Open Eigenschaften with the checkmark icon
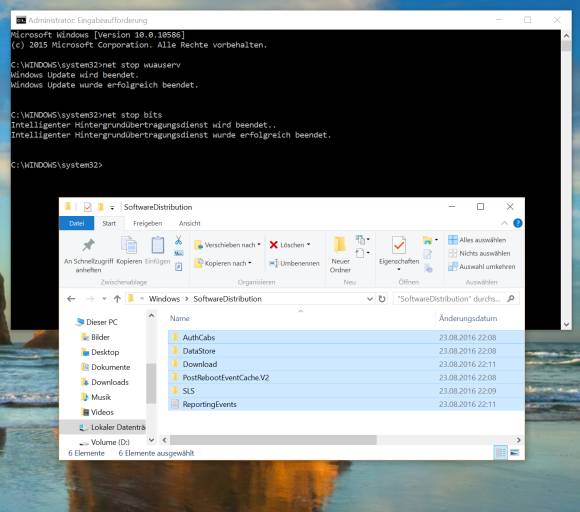Viewport: 580px width, 512px height. click(399, 245)
